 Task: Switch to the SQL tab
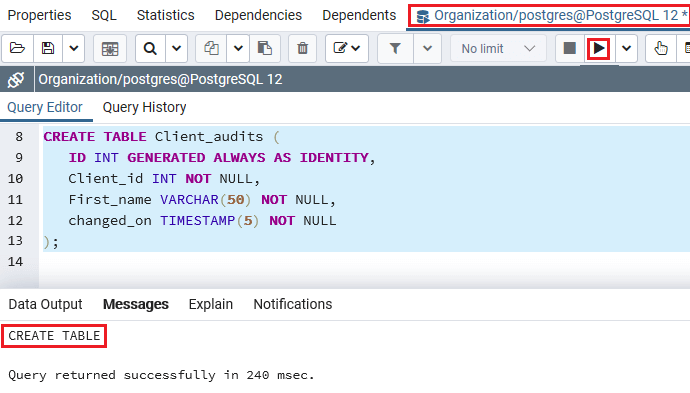104,15
